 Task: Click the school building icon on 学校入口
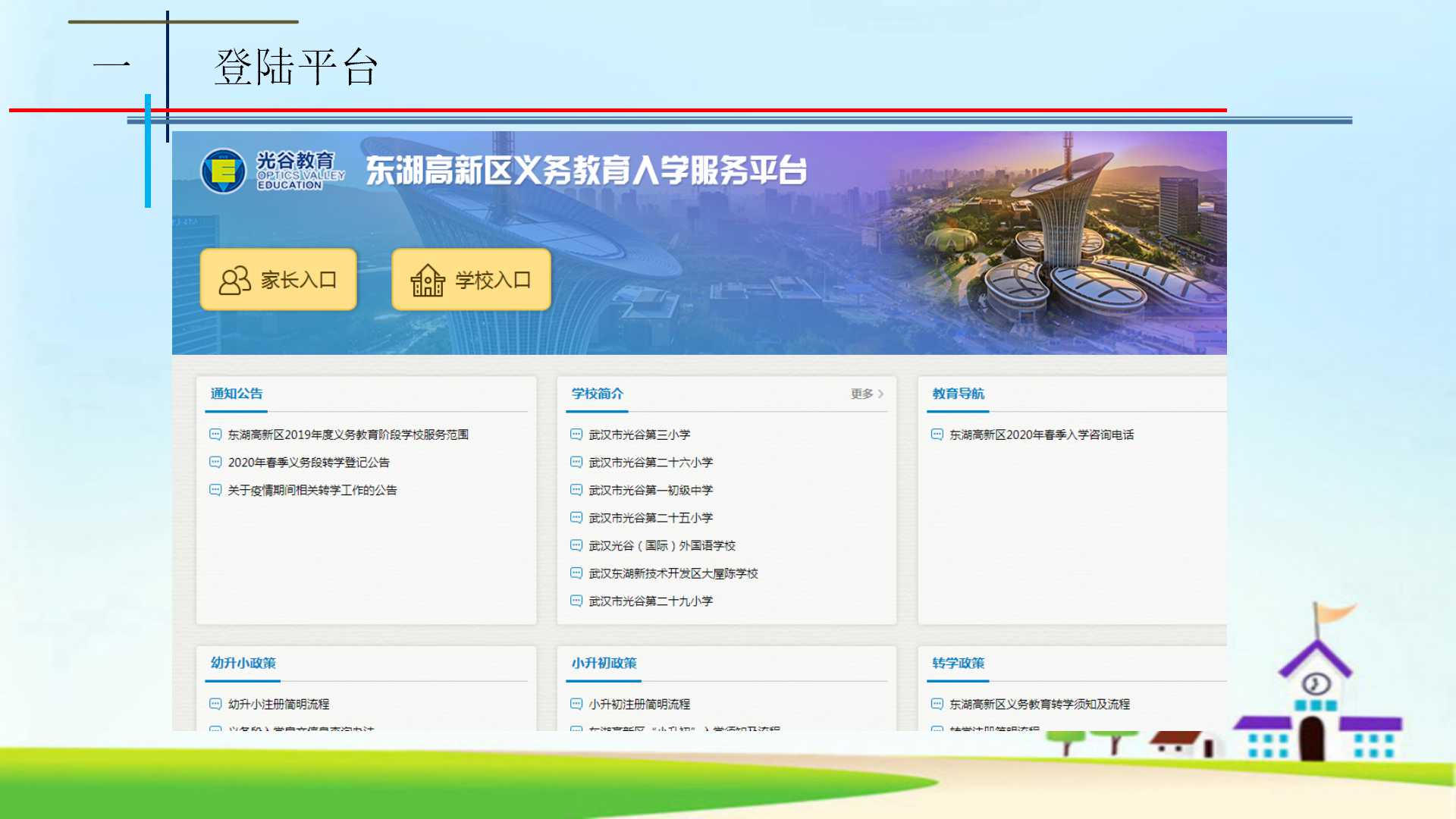click(x=428, y=281)
